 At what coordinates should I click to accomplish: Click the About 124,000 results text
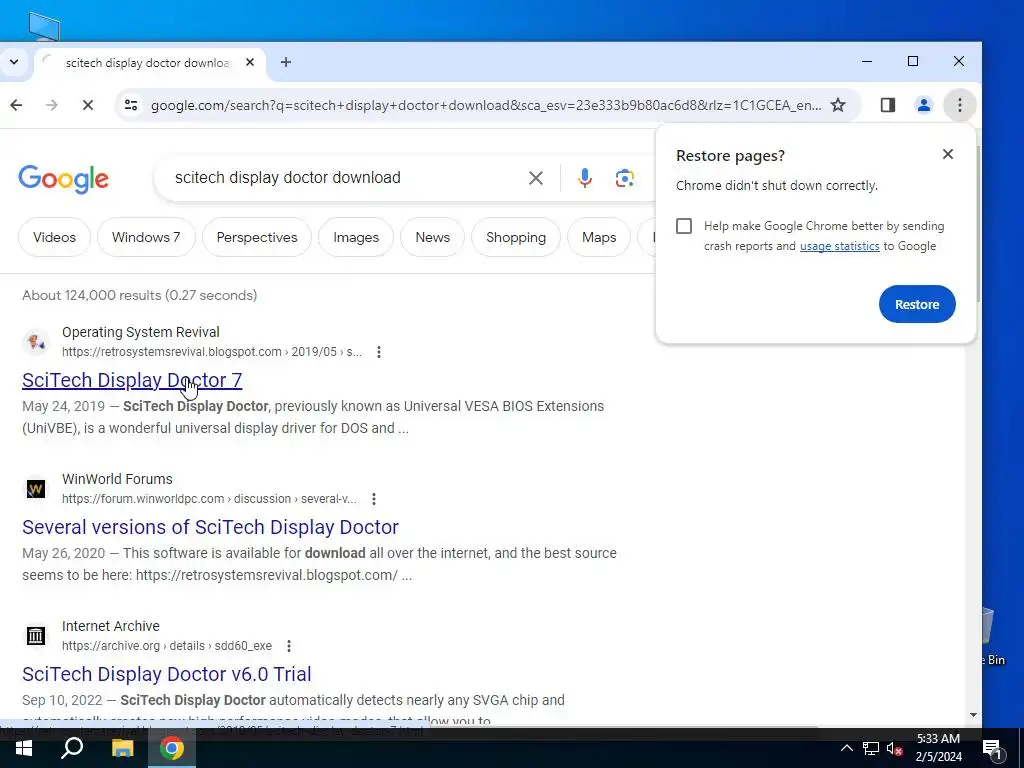pos(140,295)
